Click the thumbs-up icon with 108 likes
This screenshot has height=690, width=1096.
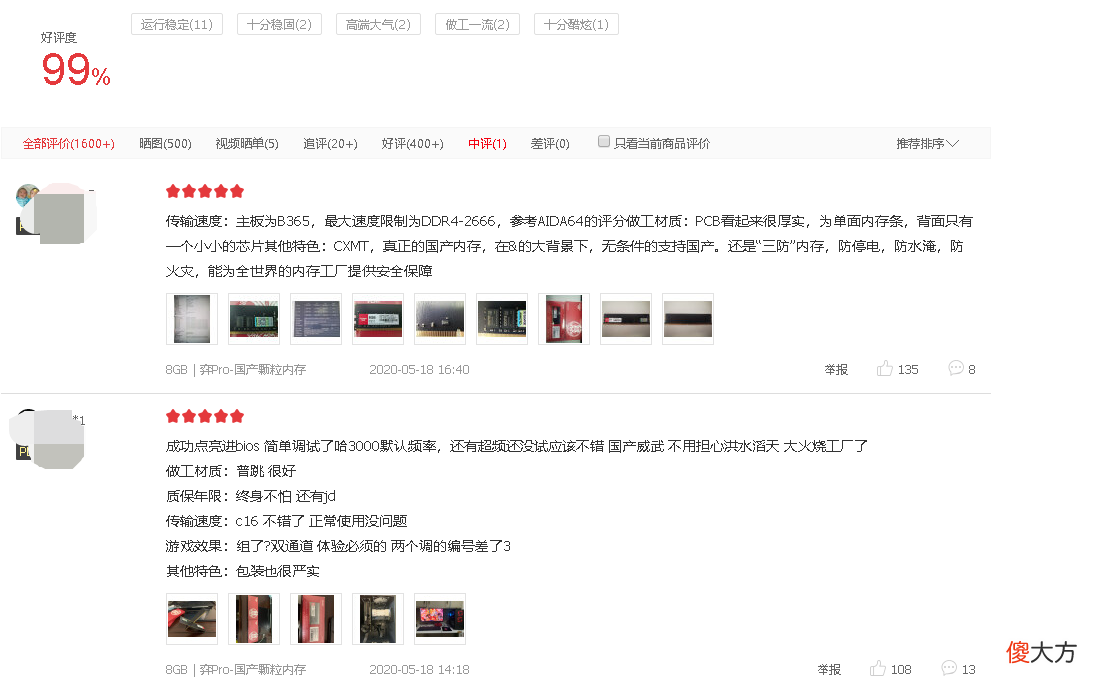(x=877, y=668)
